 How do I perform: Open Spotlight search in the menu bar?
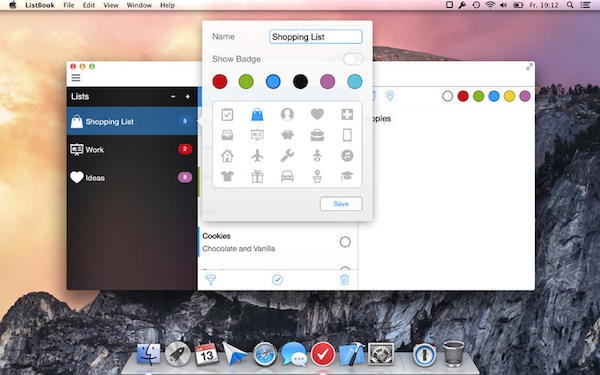pyautogui.click(x=570, y=5)
